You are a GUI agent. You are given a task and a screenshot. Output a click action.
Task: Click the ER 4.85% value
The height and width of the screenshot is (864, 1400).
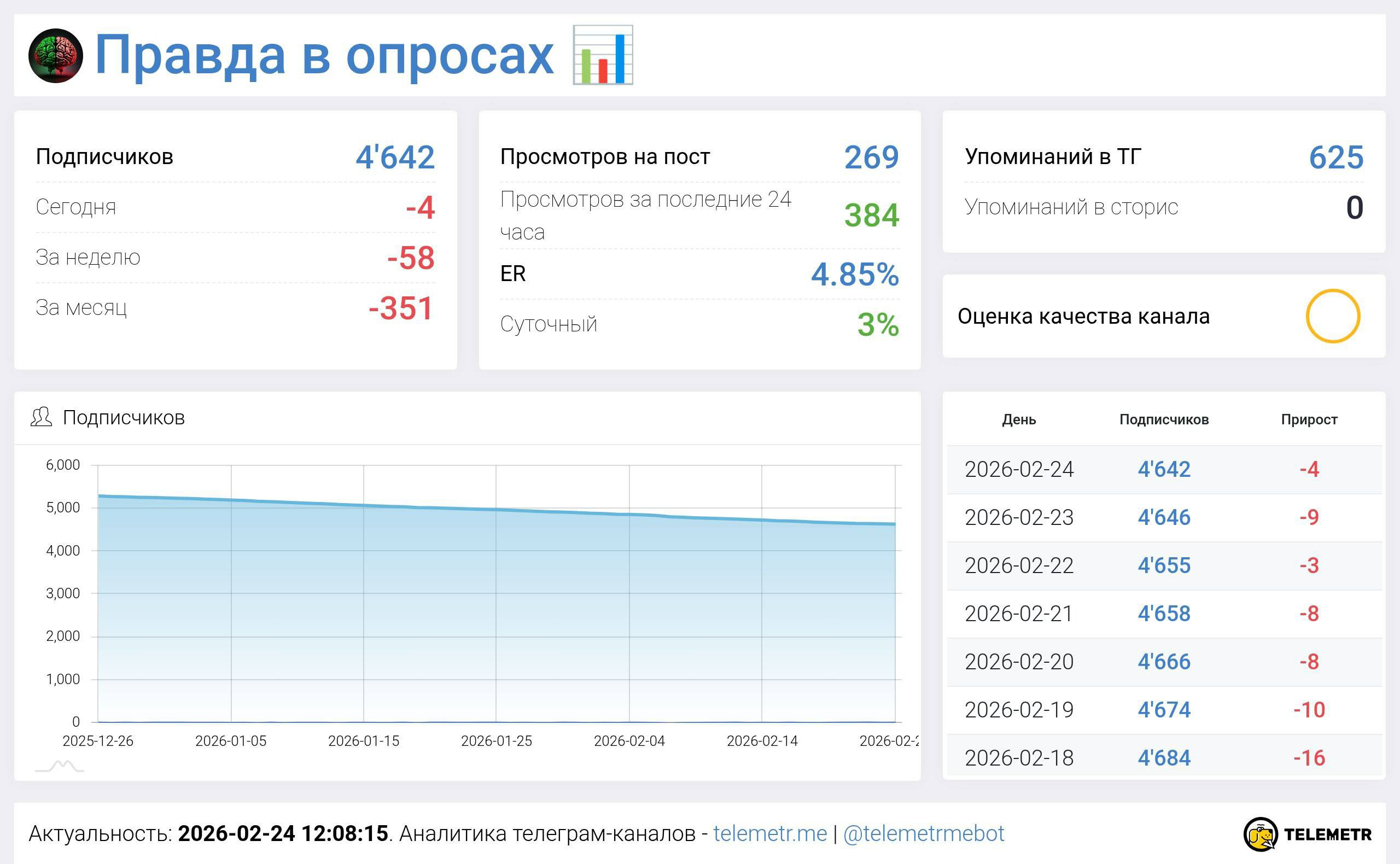coord(854,275)
